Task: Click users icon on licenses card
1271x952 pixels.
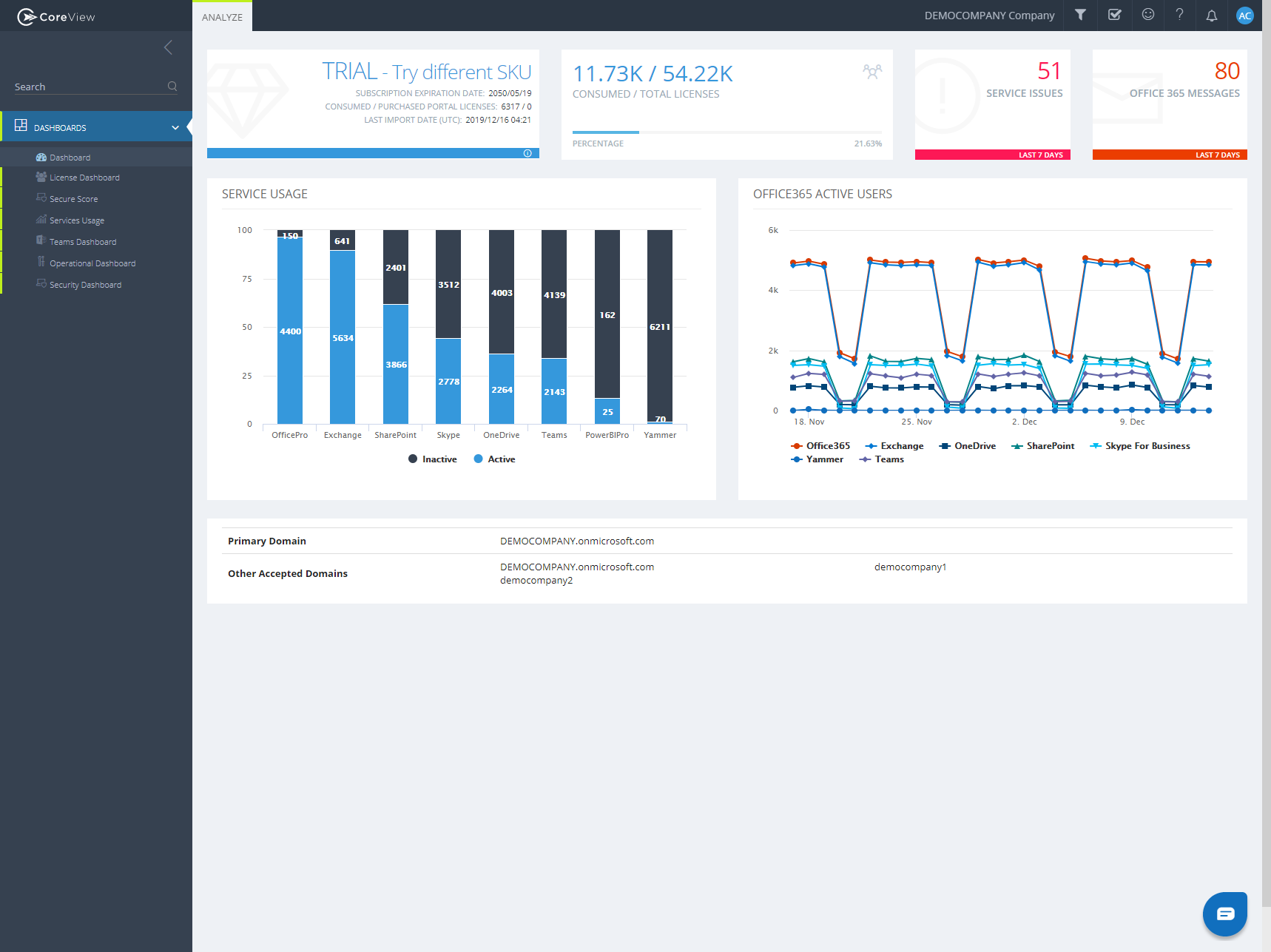Action: pyautogui.click(x=872, y=71)
